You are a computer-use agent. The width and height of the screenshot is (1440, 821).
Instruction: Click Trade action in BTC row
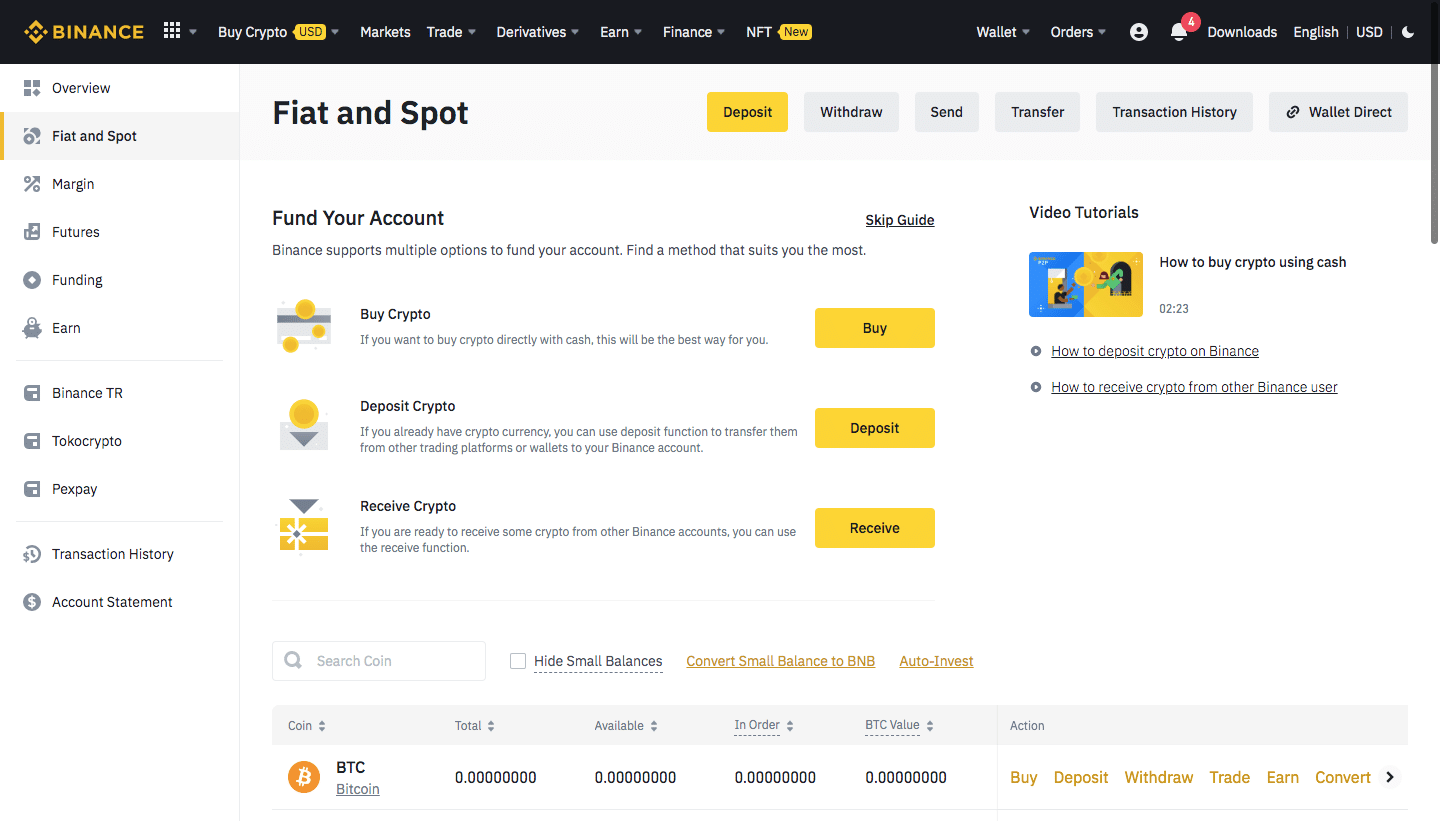[x=1229, y=777]
